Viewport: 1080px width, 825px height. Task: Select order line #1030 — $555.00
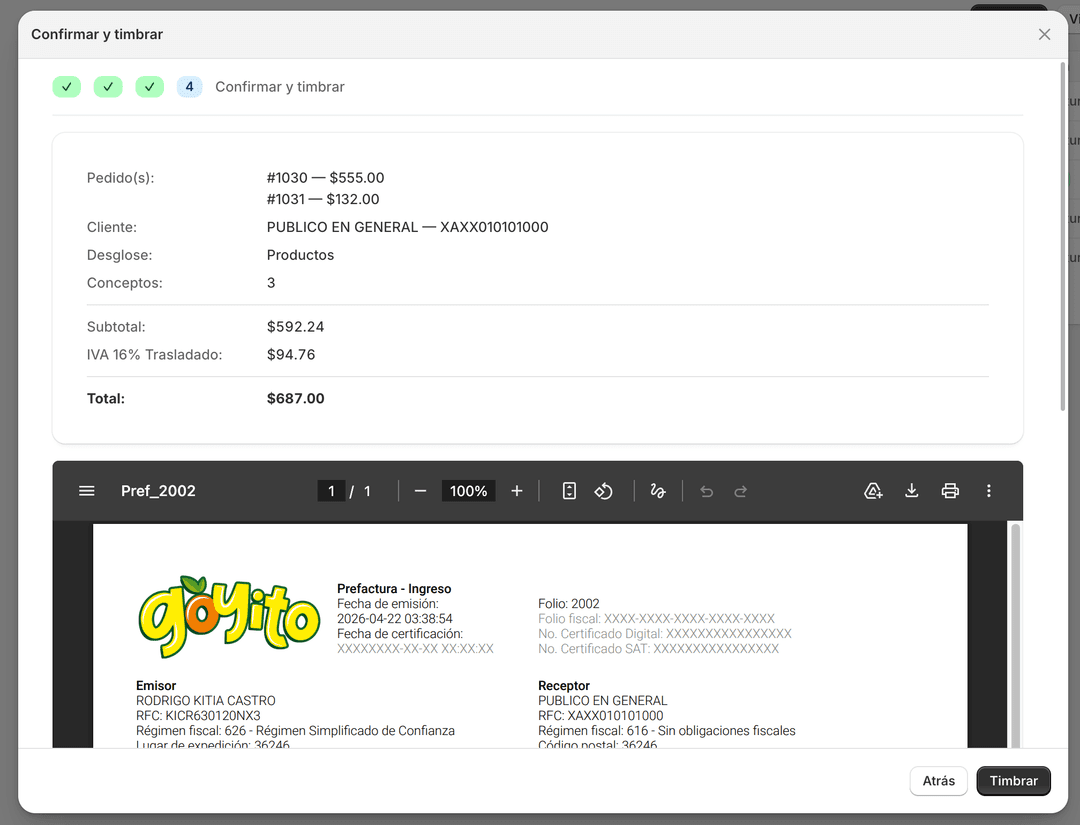(x=325, y=178)
